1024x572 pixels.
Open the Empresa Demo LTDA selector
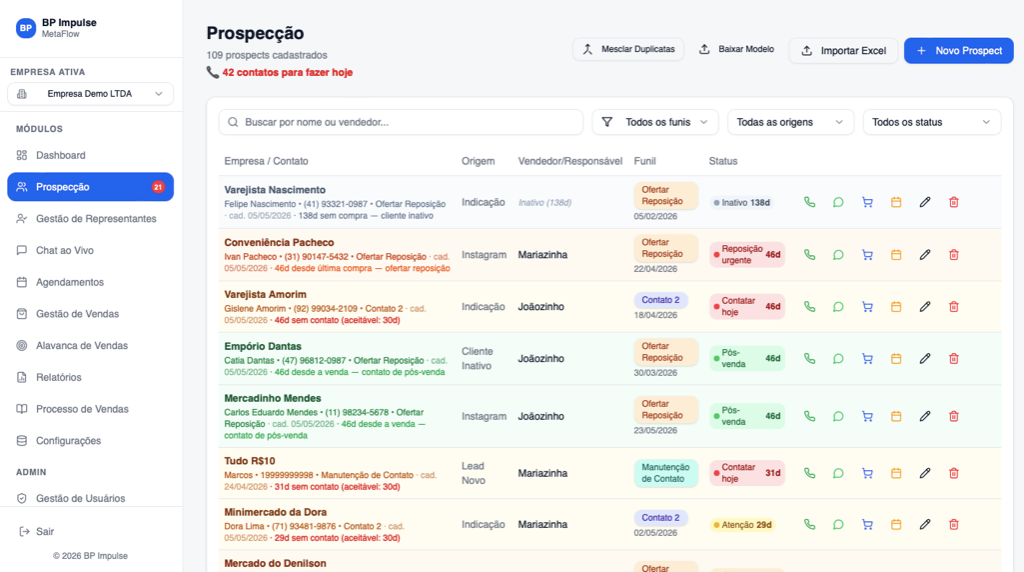tap(90, 94)
